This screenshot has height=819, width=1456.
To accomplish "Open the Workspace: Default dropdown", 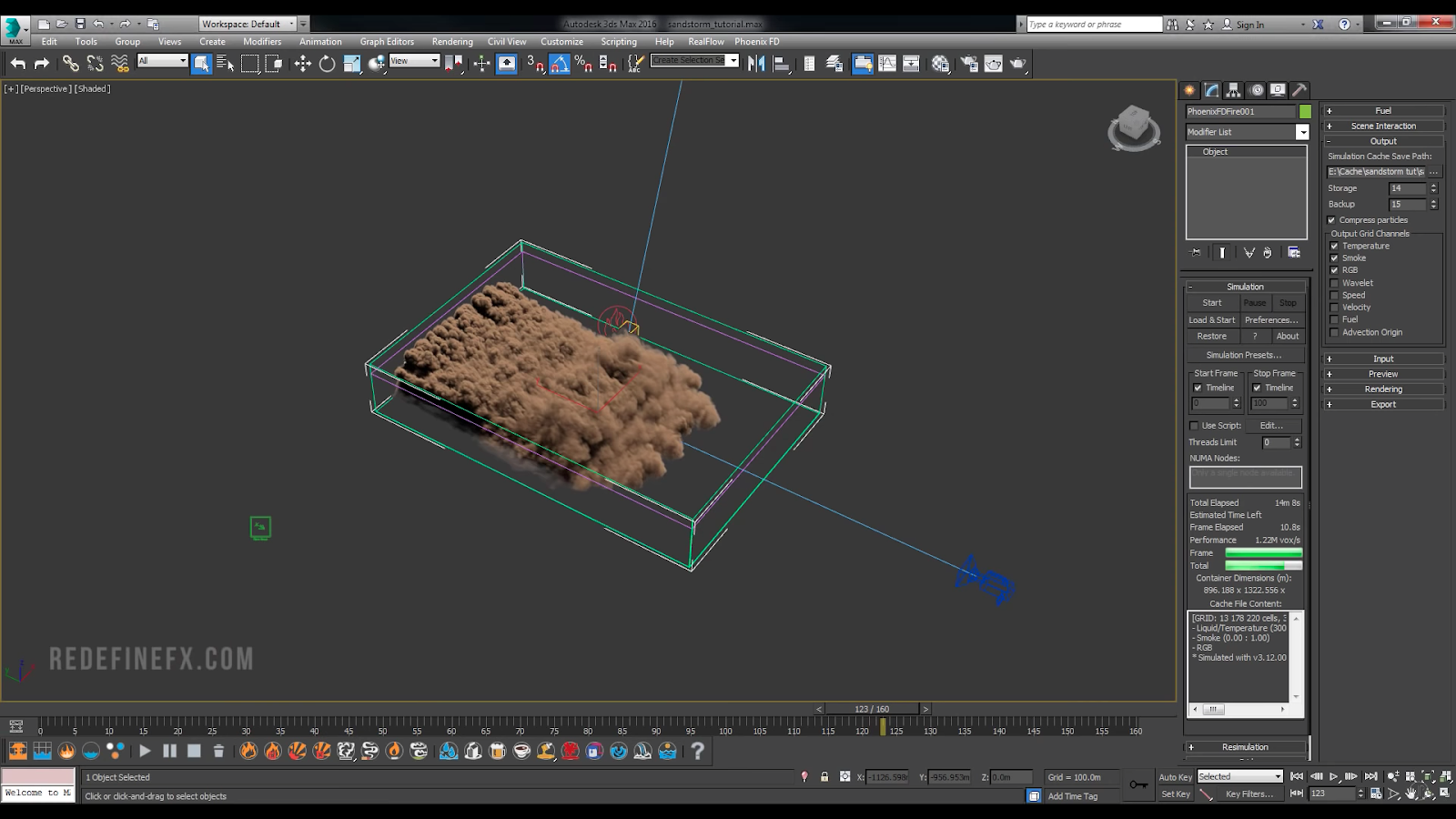I will 248,25.
